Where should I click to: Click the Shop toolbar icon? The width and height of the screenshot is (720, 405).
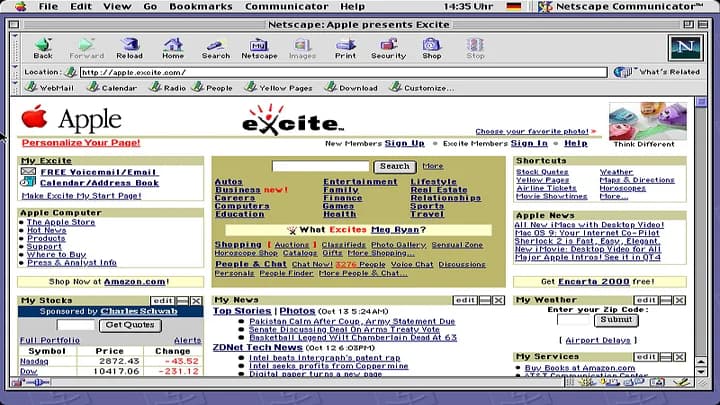pyautogui.click(x=431, y=48)
